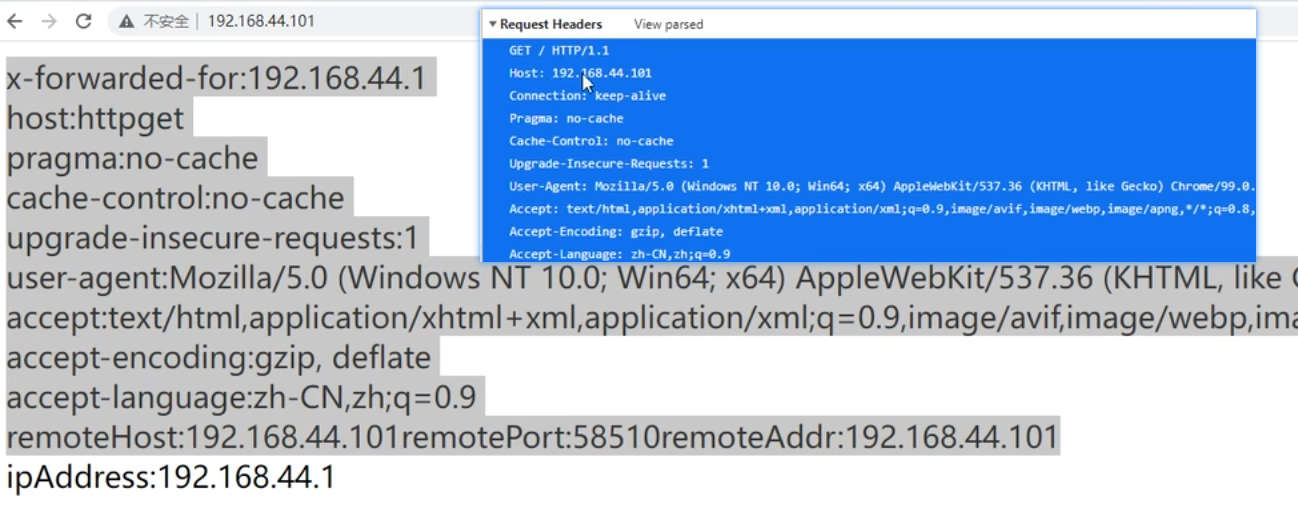Reload the current page
This screenshot has height=509, width=1298.
(x=84, y=21)
